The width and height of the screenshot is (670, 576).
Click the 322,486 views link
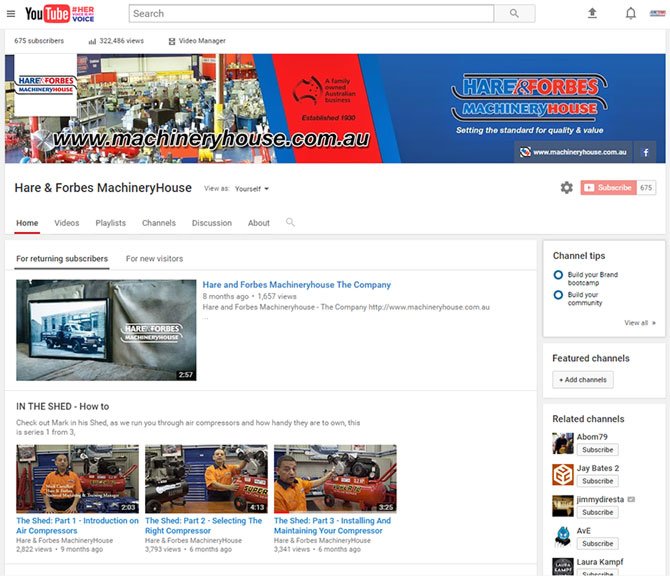coord(121,41)
